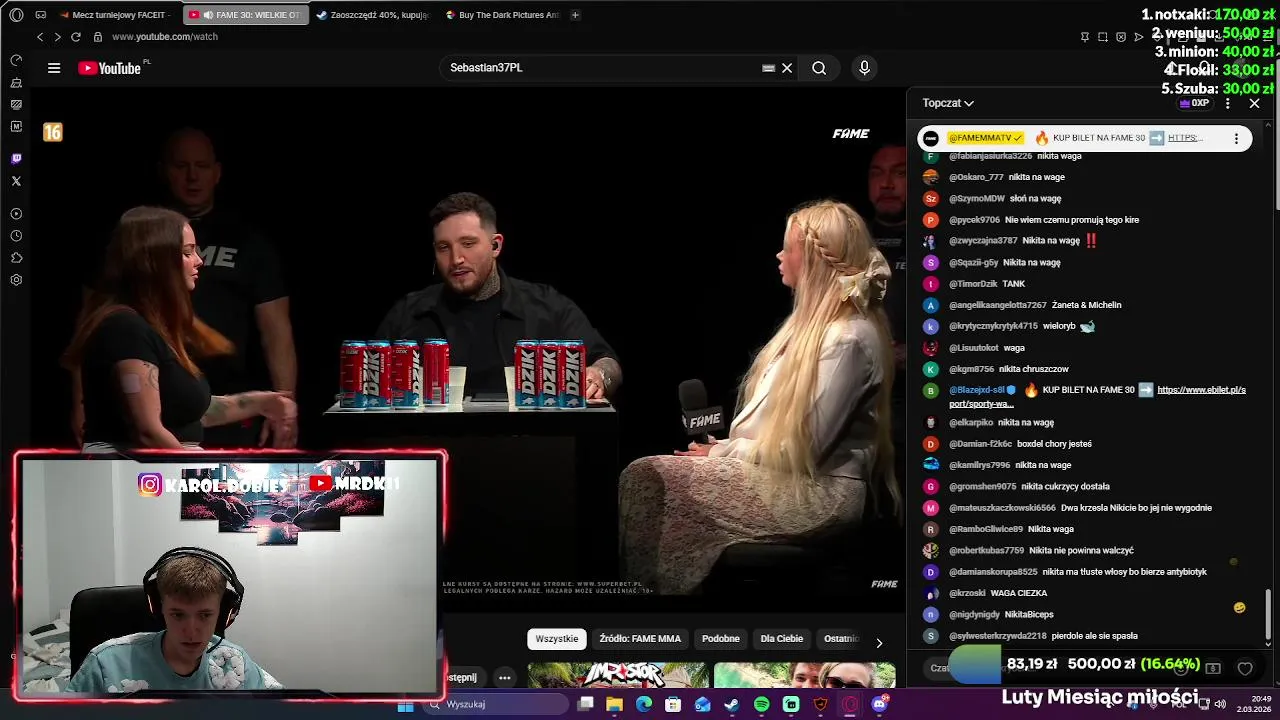Screen dimensions: 1280x720
Task: Click the Windows taskbar Wyszukaj search box
Action: [x=495, y=704]
